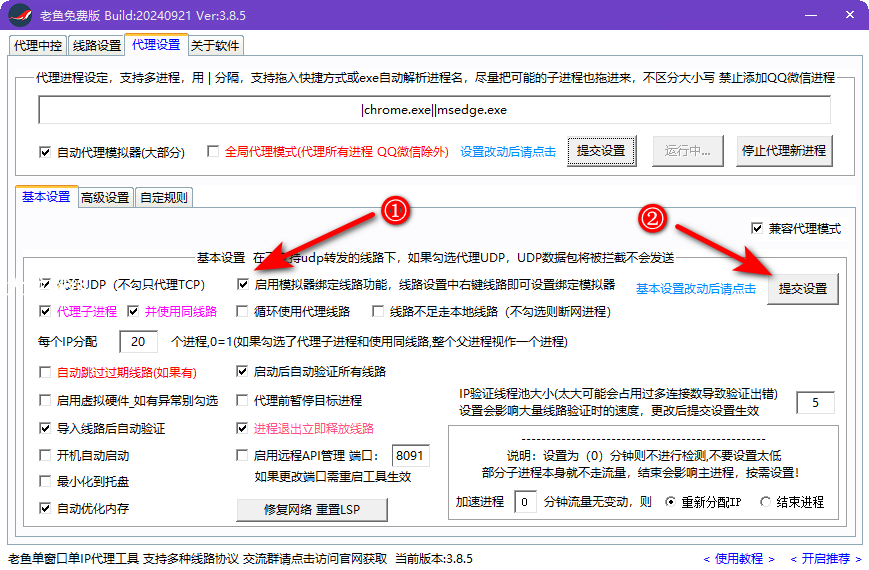869x570 pixels.
Task: Click 停止代理新进程 button
Action: (x=783, y=151)
